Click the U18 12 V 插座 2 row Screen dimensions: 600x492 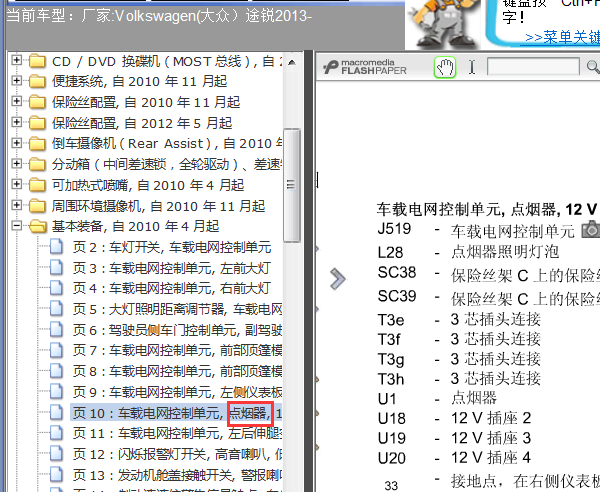455,418
